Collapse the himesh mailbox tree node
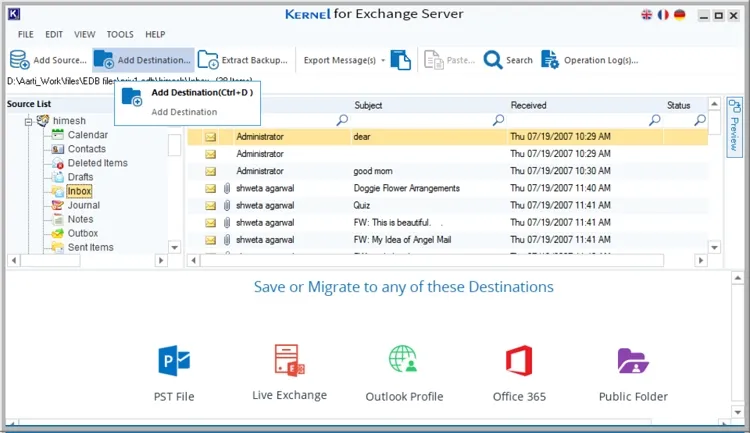 coord(28,122)
